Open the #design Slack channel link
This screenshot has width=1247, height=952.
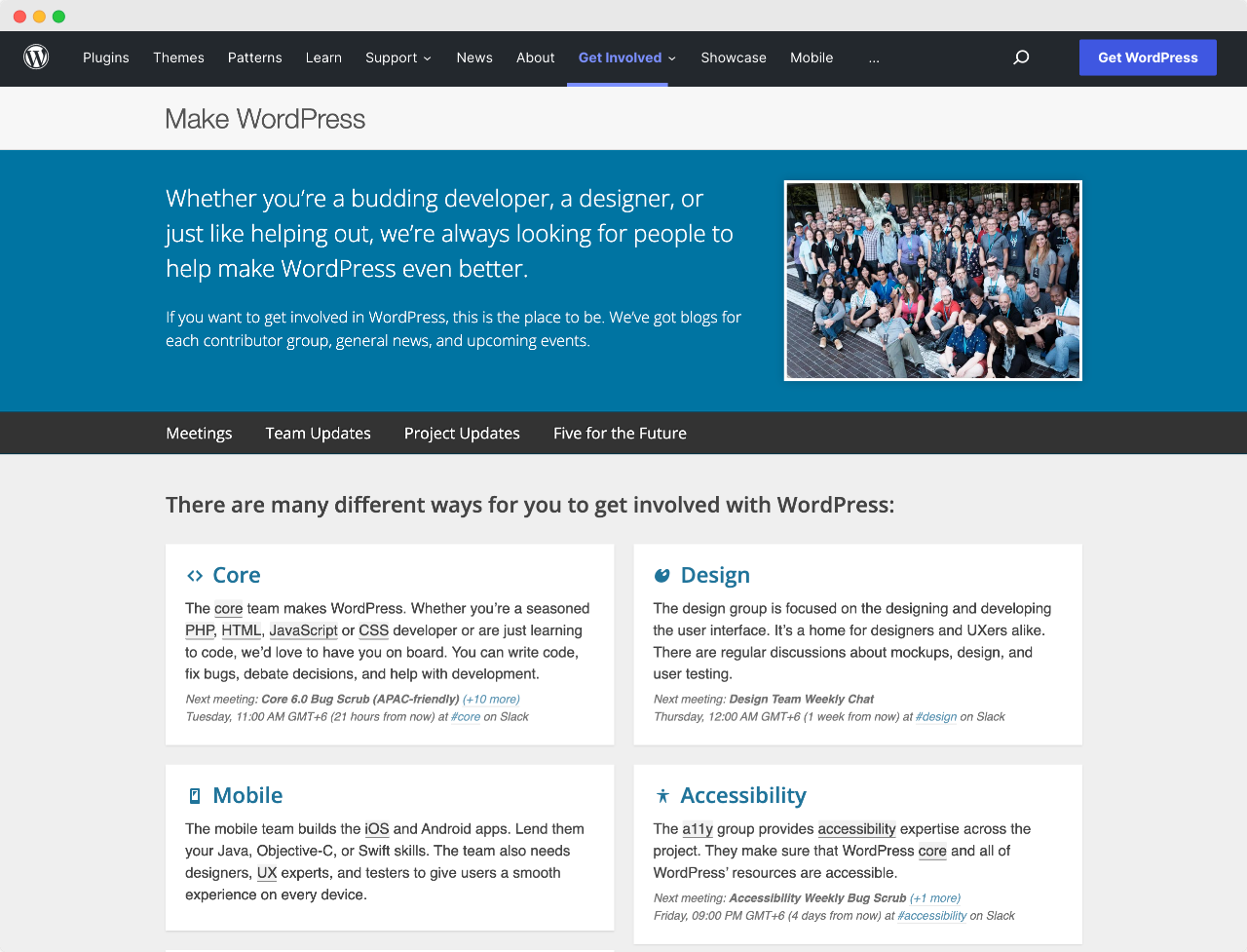point(936,717)
